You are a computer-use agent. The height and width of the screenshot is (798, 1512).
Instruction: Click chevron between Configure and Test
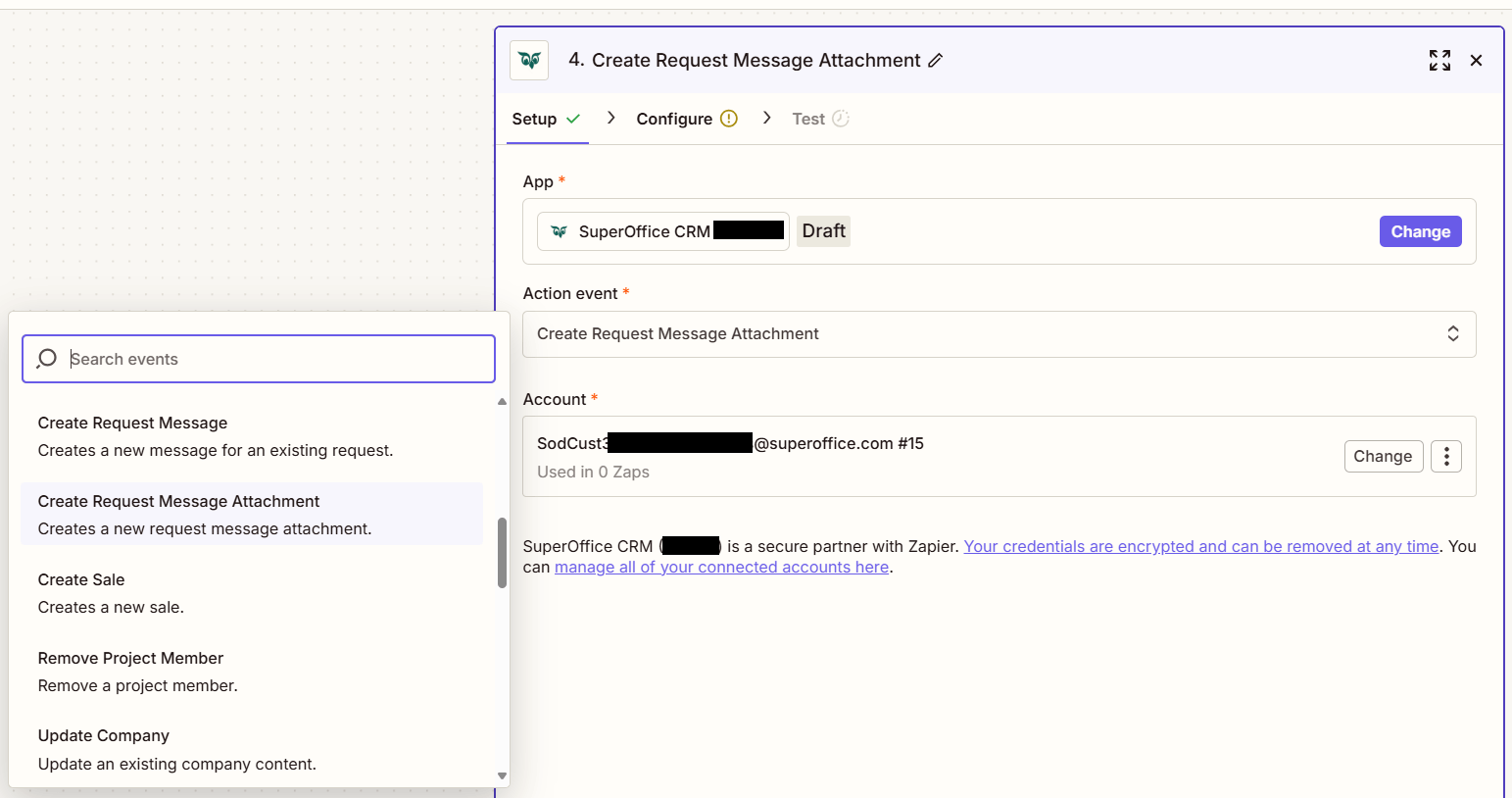click(767, 118)
